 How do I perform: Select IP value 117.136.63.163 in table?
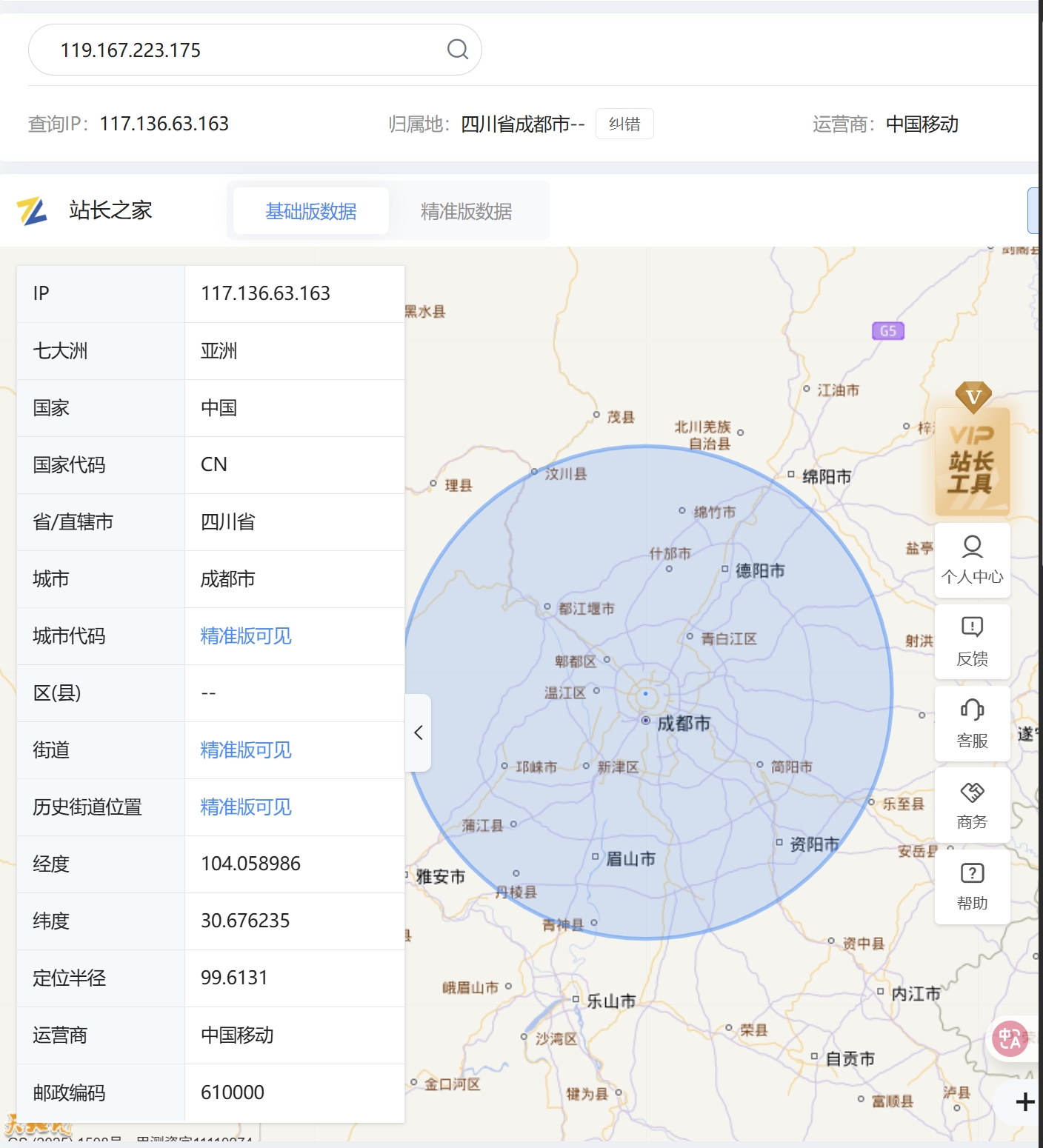(x=266, y=293)
